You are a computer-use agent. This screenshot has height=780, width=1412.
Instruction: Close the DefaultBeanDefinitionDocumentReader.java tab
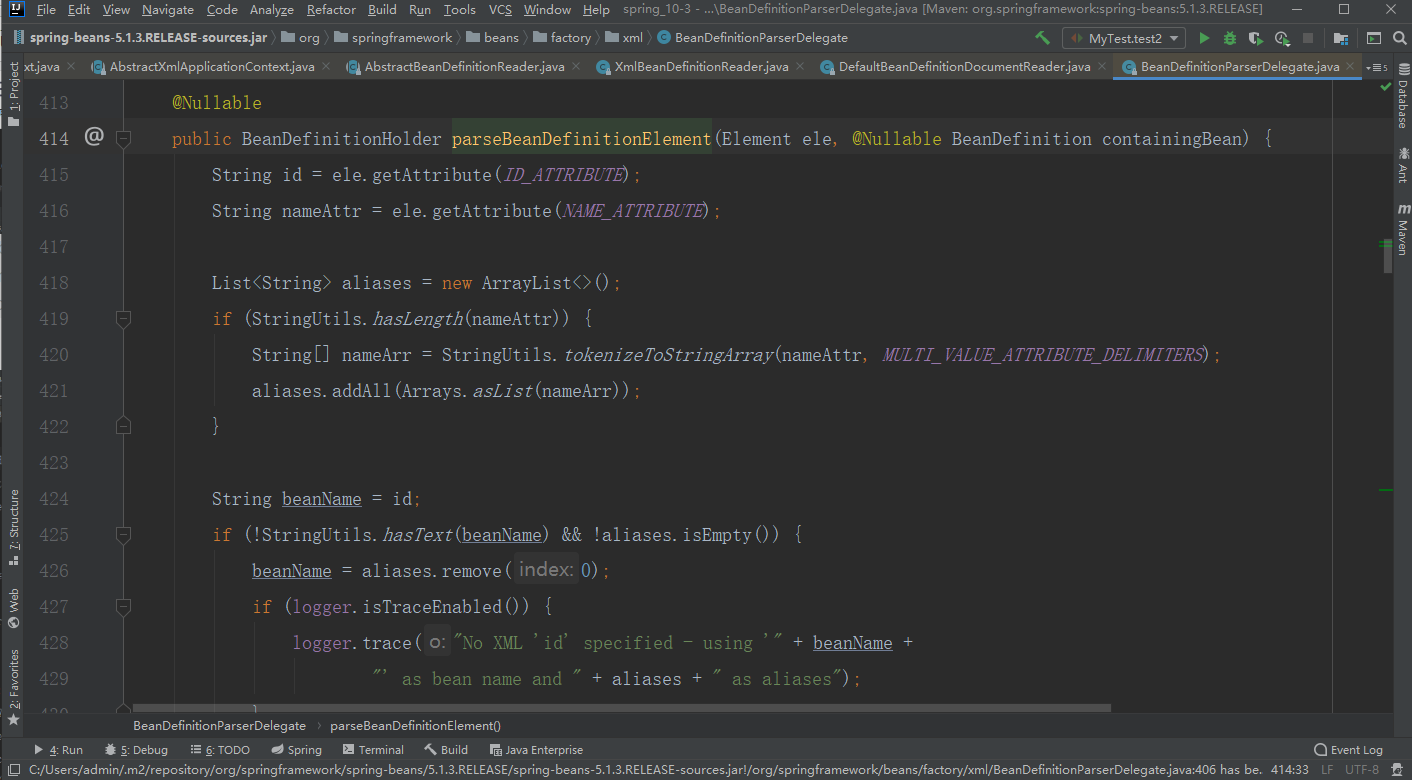click(1102, 67)
